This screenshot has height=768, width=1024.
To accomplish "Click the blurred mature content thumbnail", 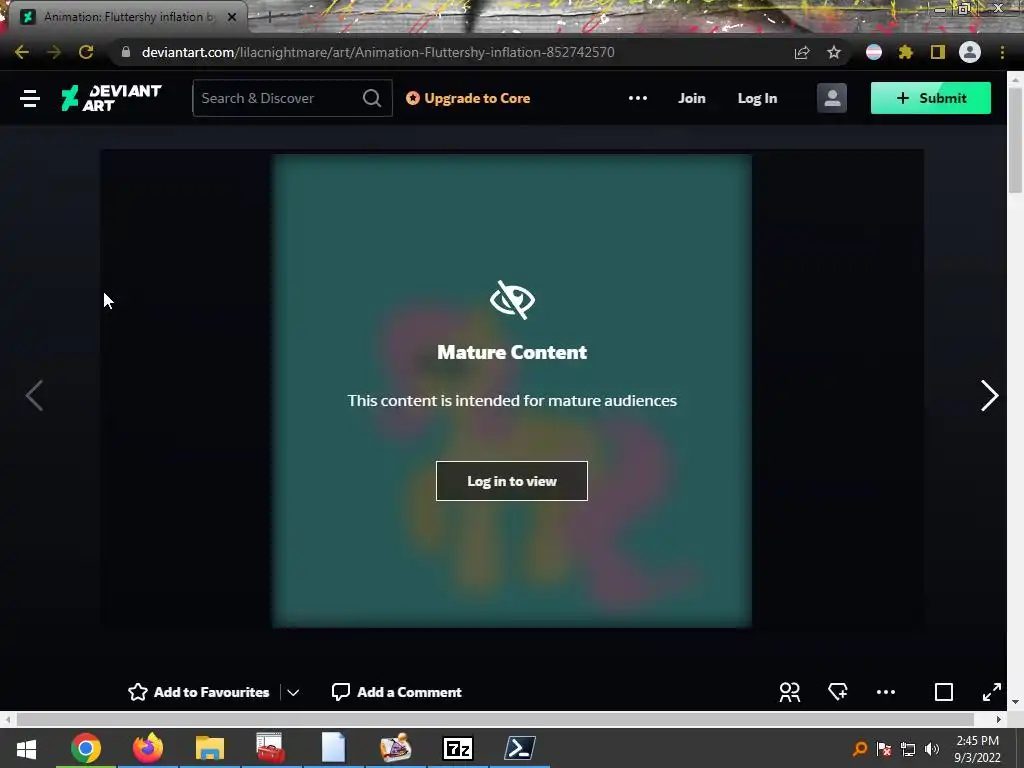I will tap(512, 391).
